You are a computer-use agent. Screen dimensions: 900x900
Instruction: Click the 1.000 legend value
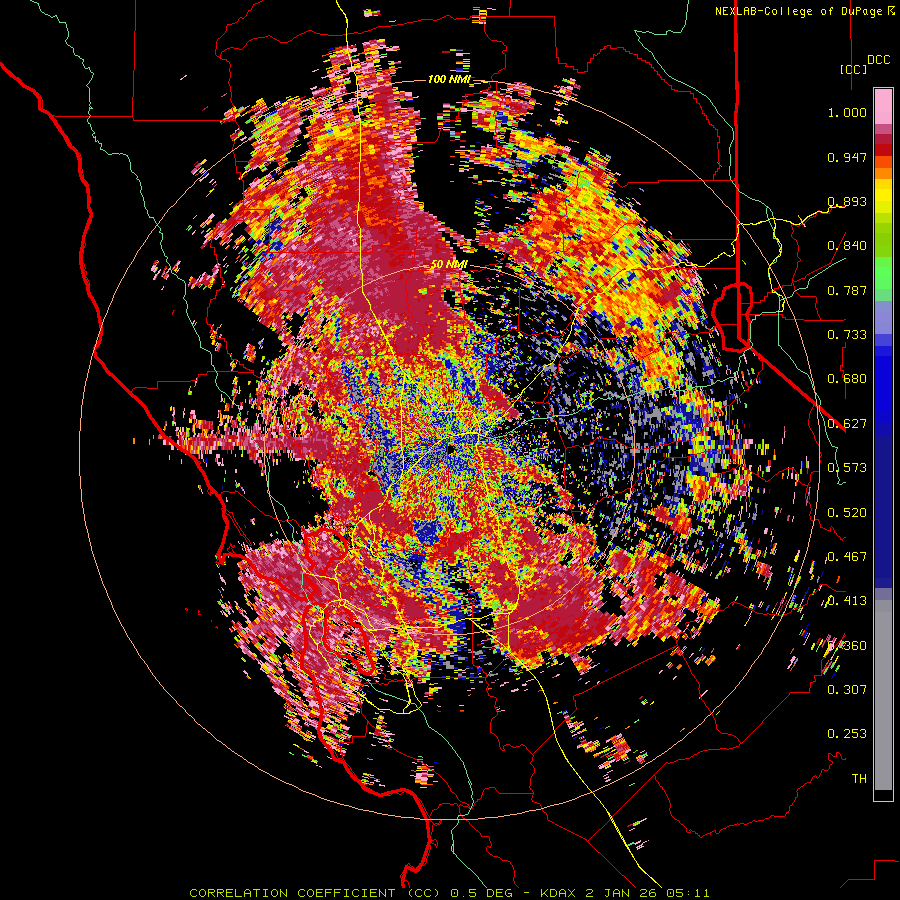[847, 112]
